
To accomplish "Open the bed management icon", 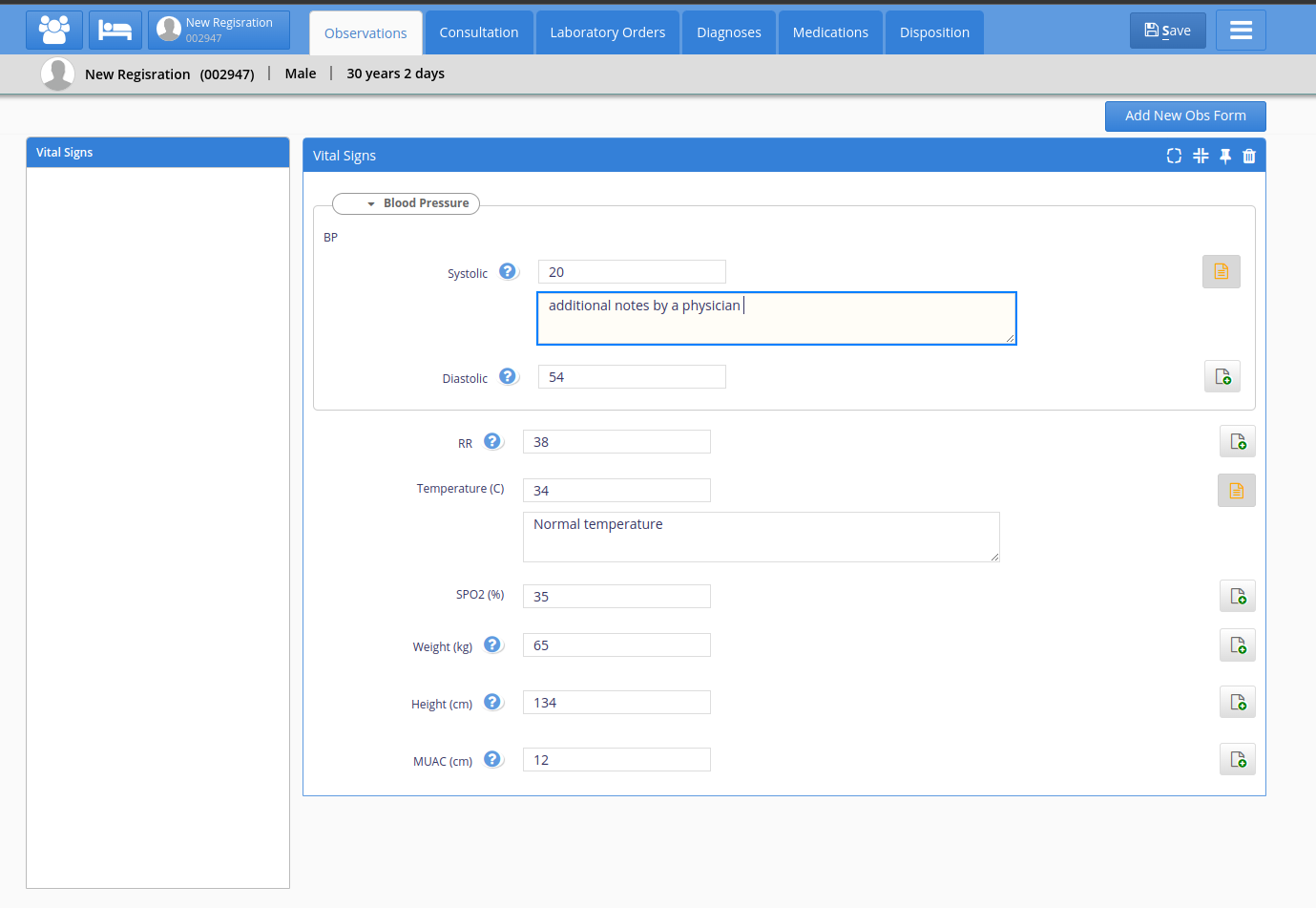I will point(115,31).
